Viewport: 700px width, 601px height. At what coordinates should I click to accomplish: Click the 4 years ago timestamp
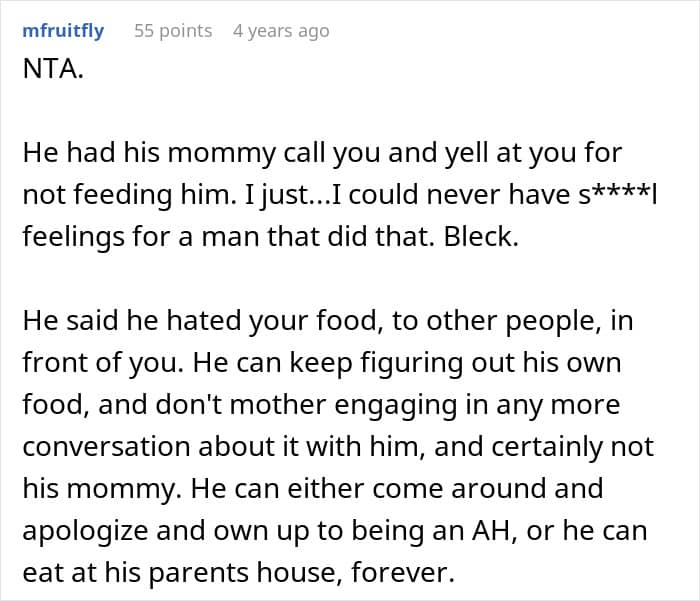pos(280,31)
